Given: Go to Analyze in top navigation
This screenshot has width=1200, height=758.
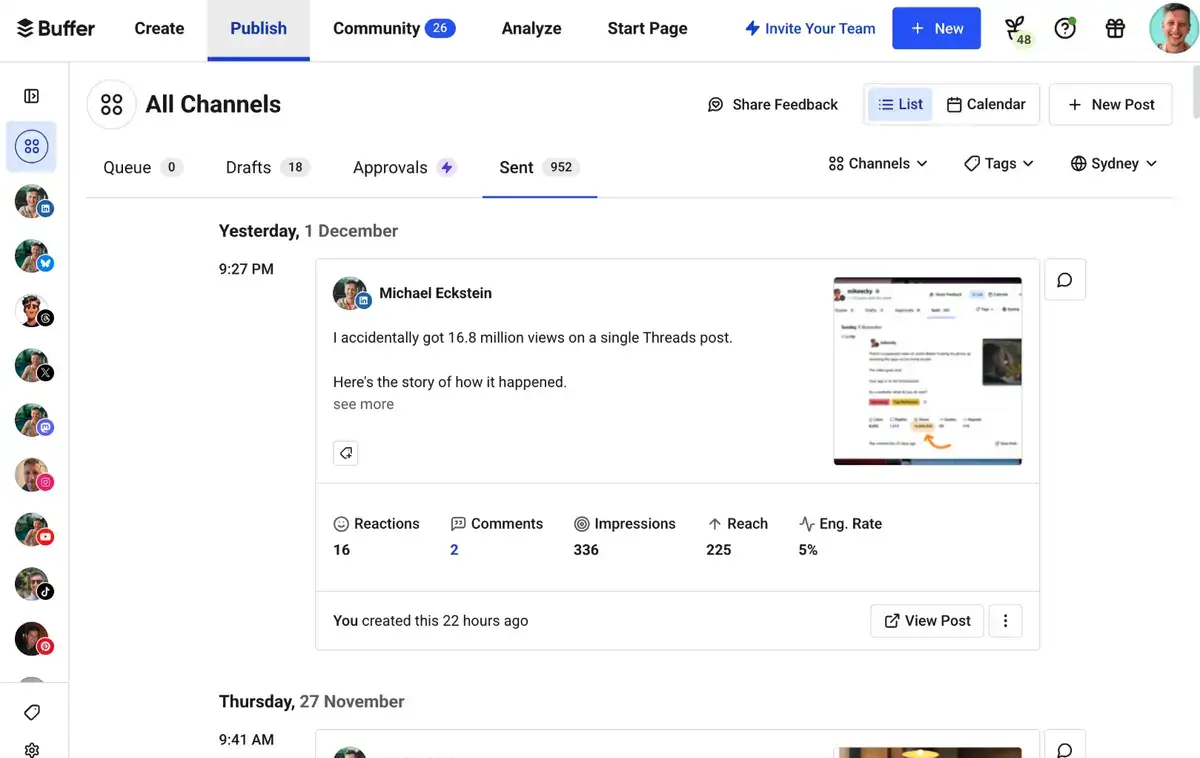Looking at the screenshot, I should coord(531,28).
